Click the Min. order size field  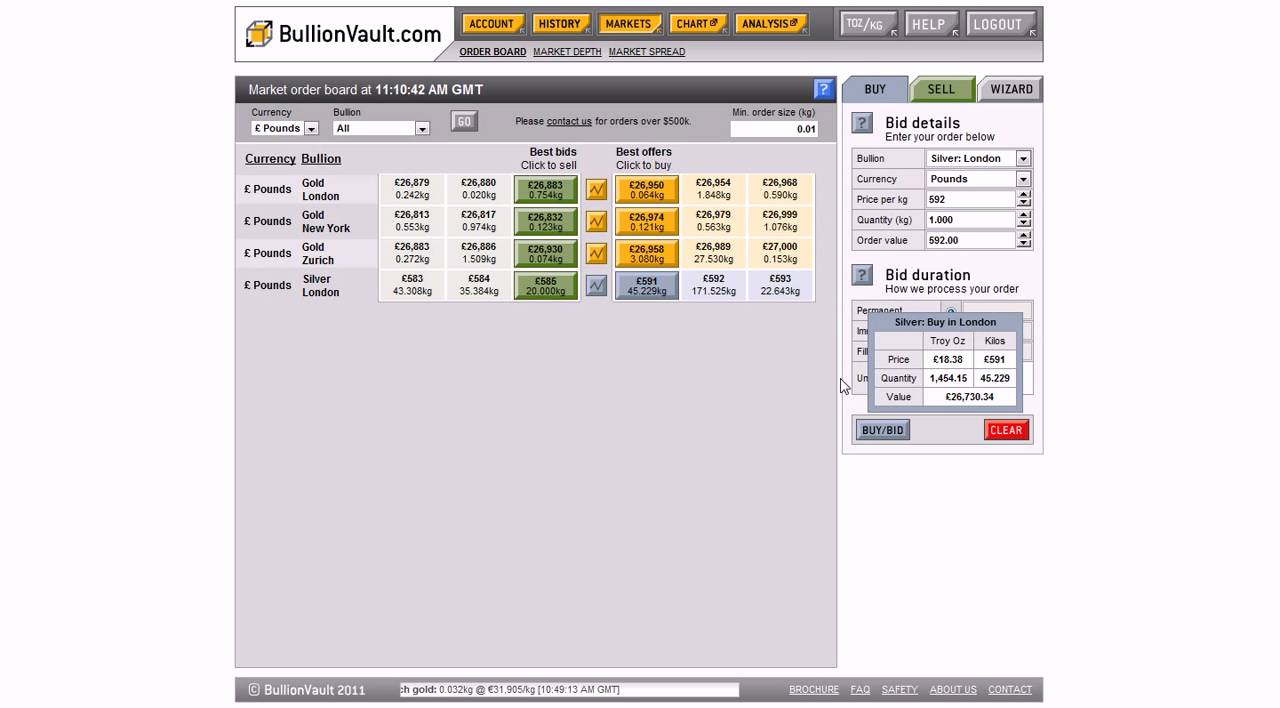pos(774,129)
